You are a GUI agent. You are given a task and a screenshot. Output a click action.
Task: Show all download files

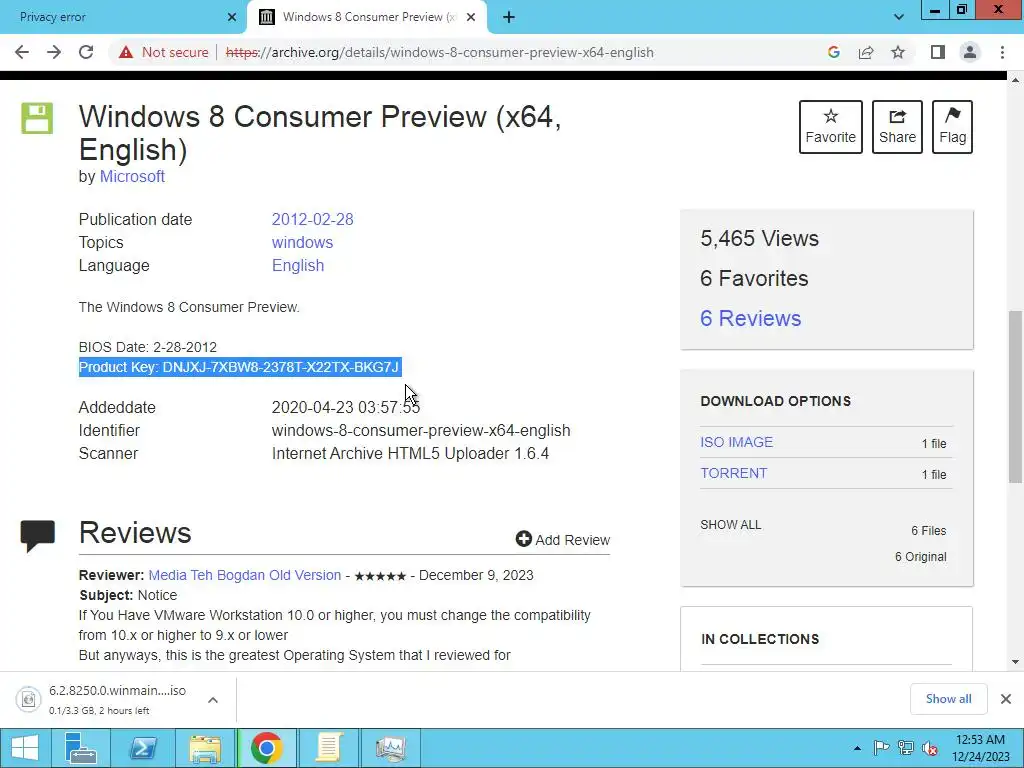pyautogui.click(x=731, y=525)
